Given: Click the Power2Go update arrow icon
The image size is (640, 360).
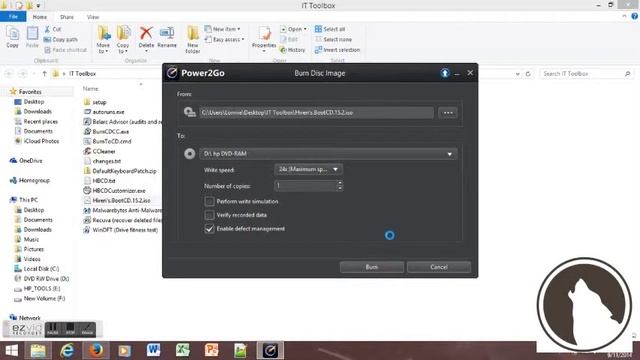Looking at the screenshot, I should tap(445, 73).
